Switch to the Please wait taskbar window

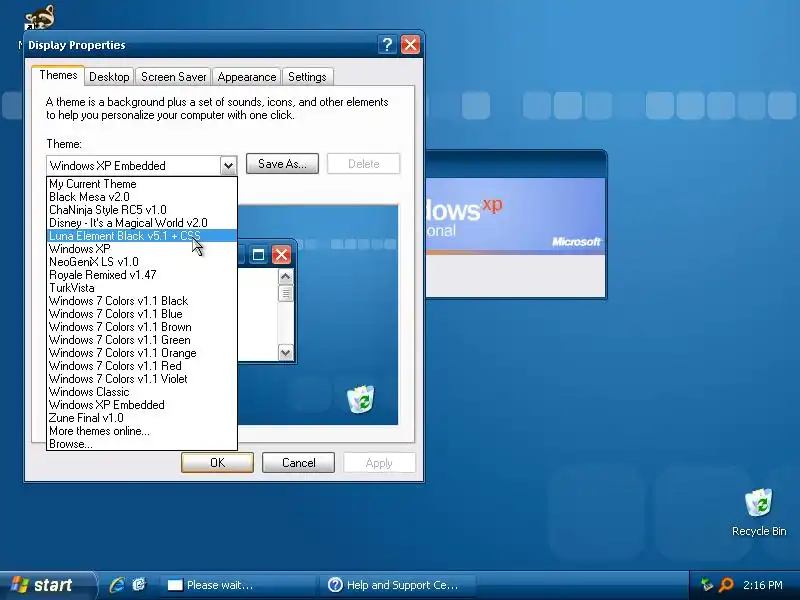coord(237,585)
